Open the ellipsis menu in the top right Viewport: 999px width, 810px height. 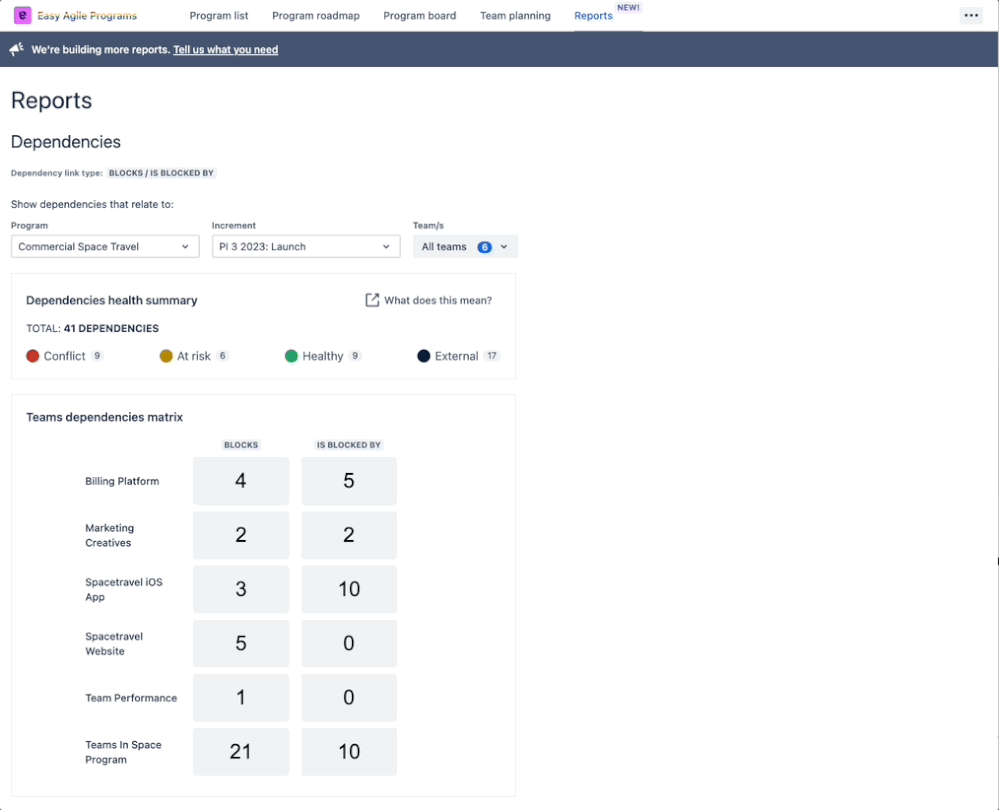click(969, 14)
